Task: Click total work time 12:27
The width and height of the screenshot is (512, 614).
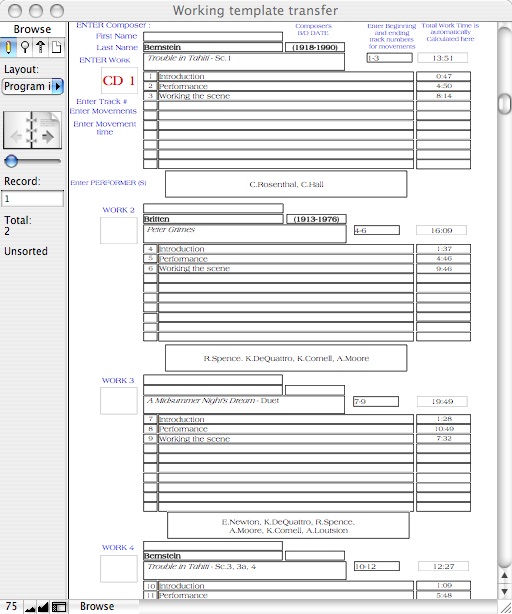Action: pyautogui.click(x=443, y=566)
